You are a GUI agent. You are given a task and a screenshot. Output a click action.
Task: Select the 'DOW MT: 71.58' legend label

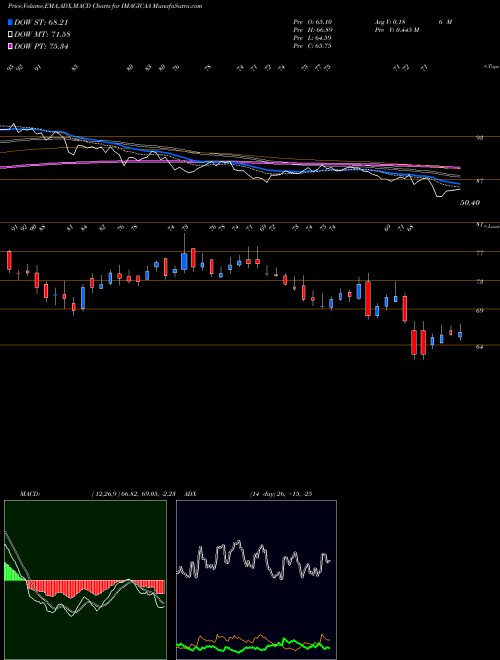pyautogui.click(x=42, y=35)
